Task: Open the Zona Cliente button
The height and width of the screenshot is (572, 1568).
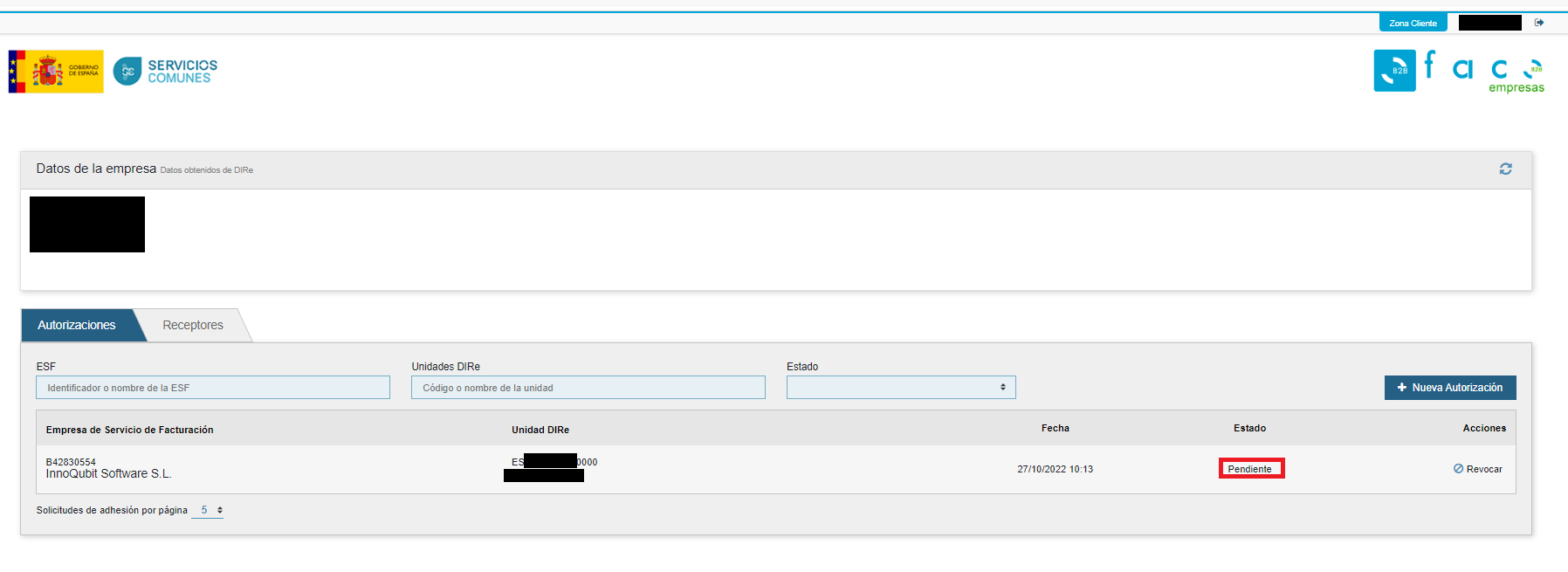Action: tap(1413, 23)
